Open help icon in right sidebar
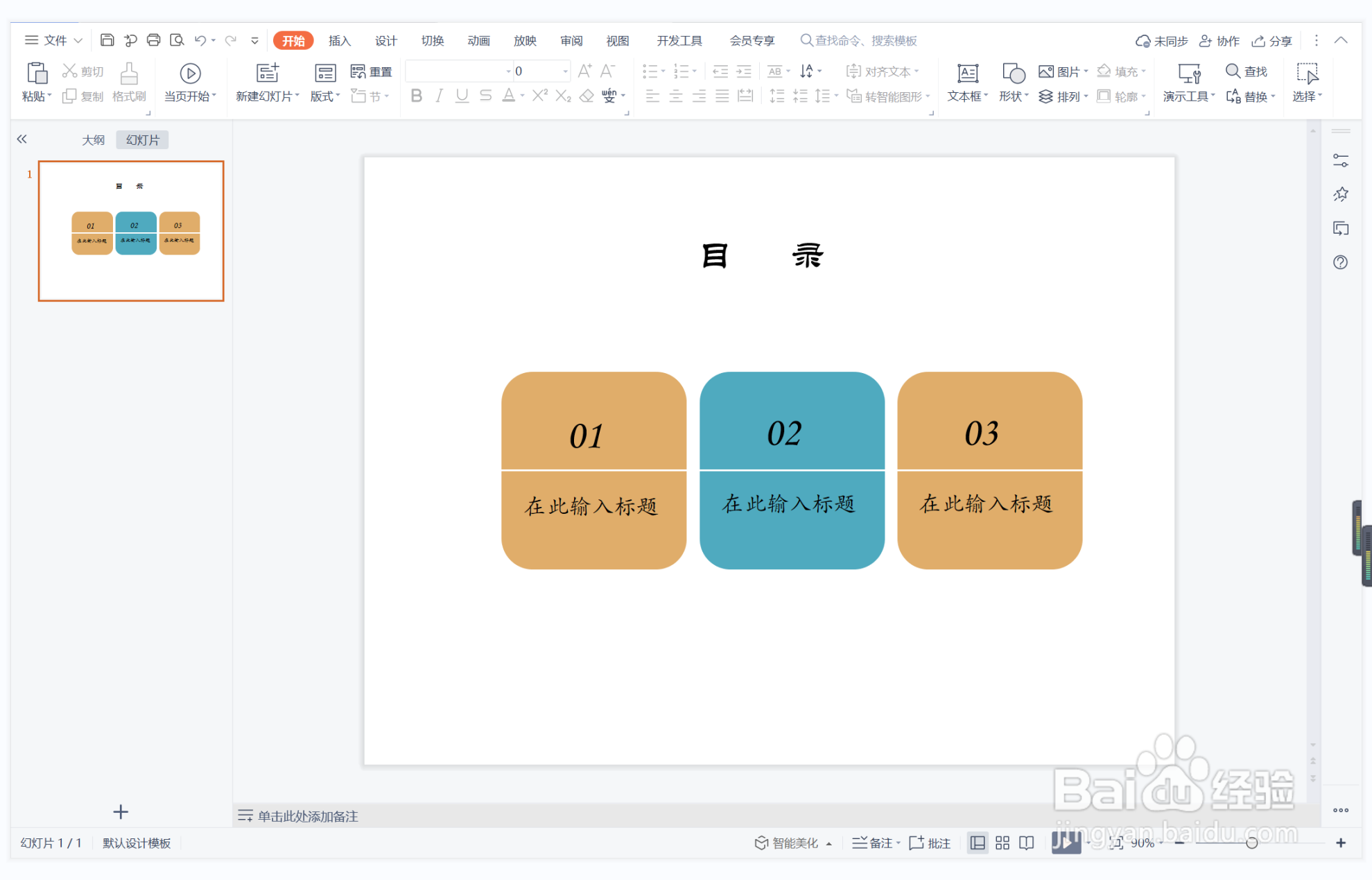The image size is (1372, 880). pyautogui.click(x=1341, y=262)
